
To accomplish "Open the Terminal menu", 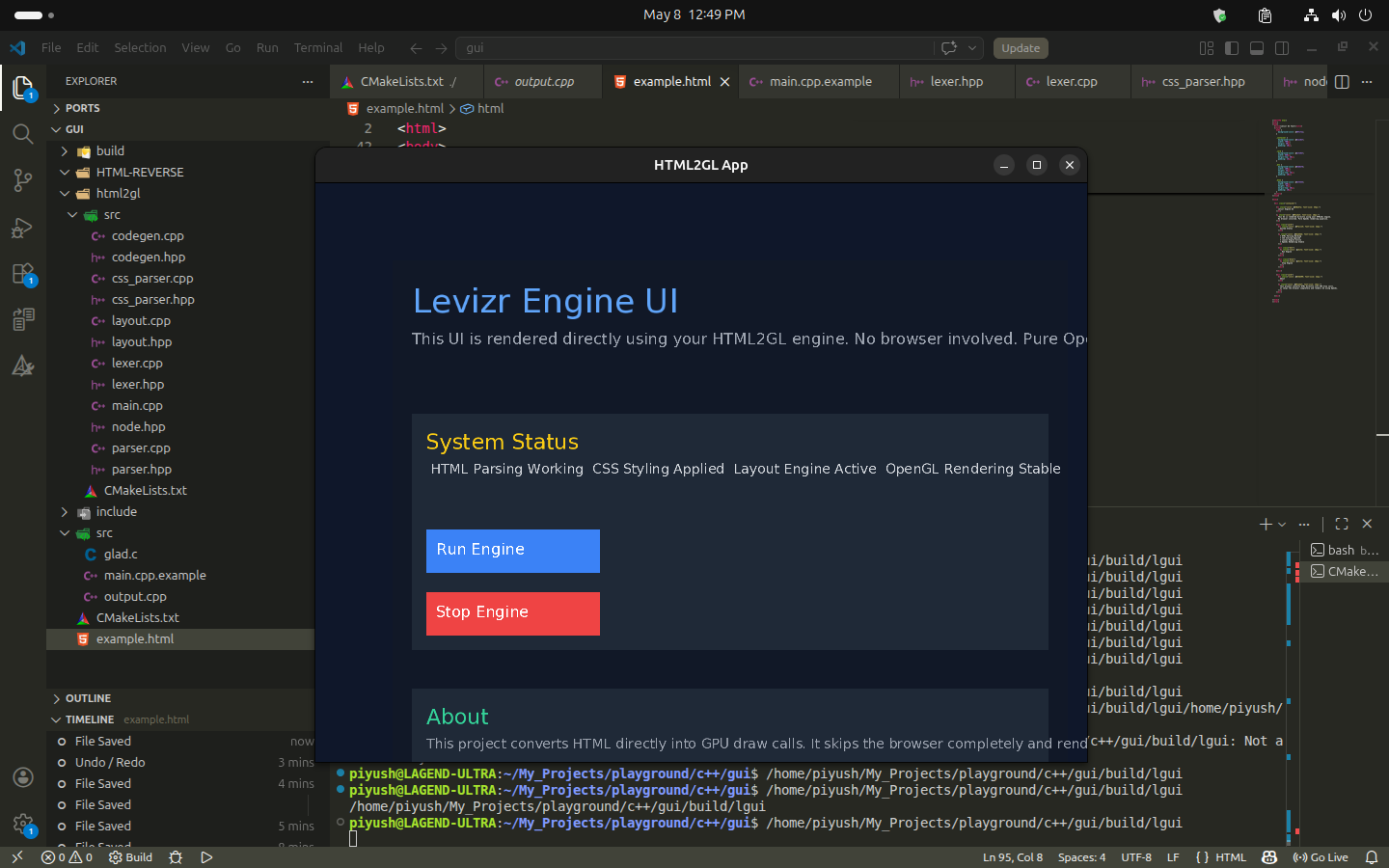I will (318, 48).
